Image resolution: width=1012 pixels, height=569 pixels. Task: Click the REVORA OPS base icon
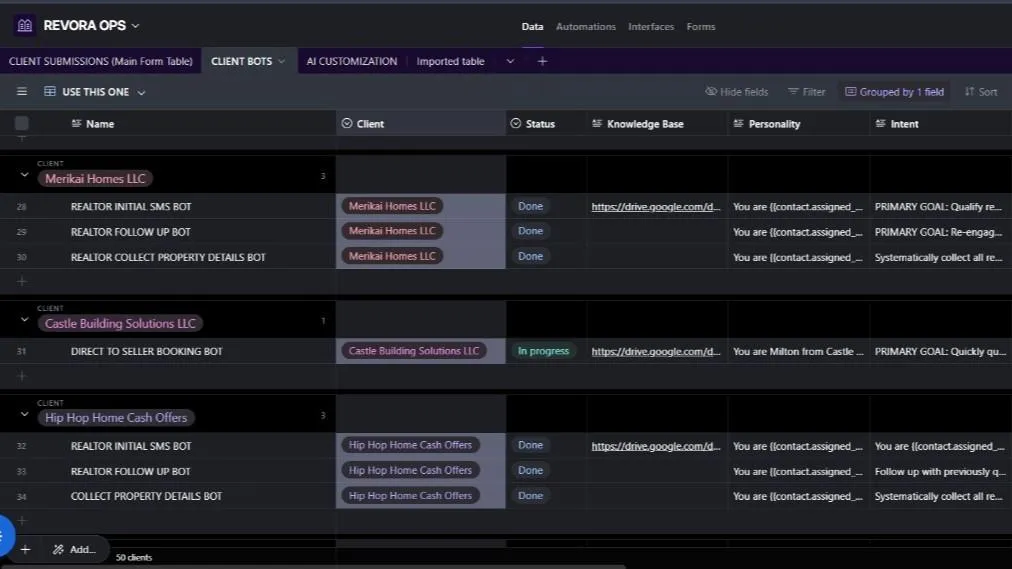point(25,25)
